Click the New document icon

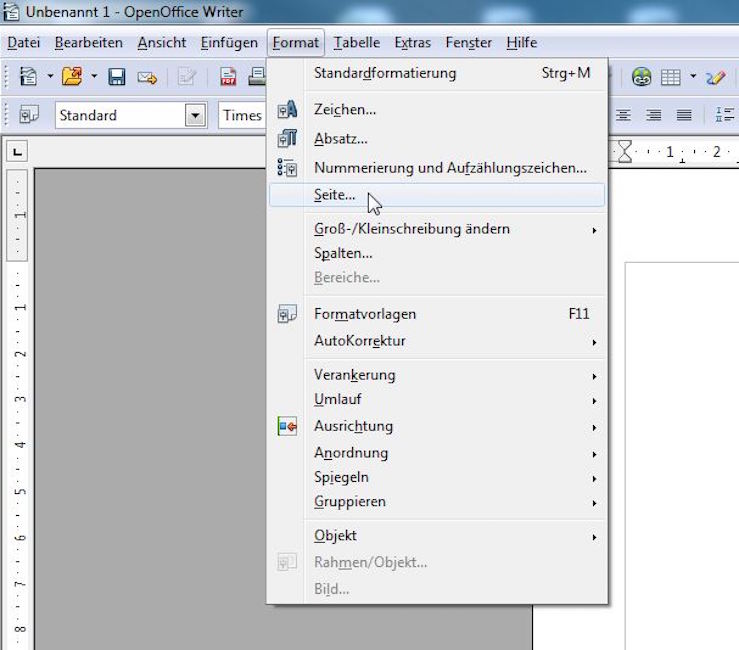tap(28, 76)
